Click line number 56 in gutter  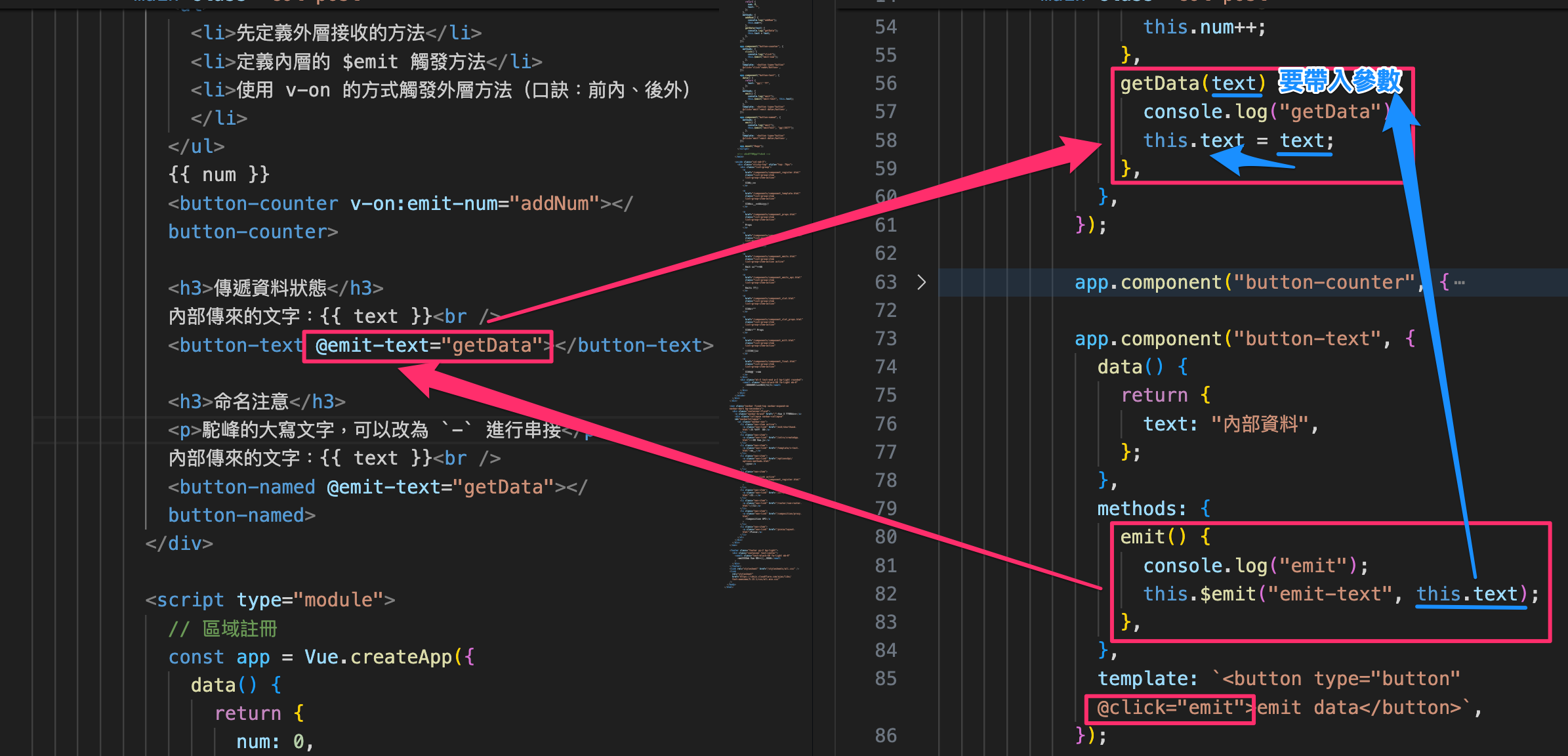(x=885, y=83)
